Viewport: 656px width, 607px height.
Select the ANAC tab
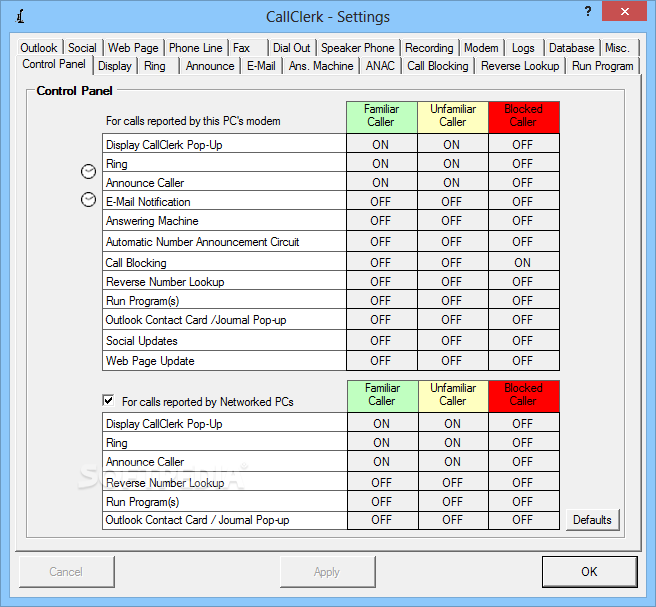[x=380, y=66]
